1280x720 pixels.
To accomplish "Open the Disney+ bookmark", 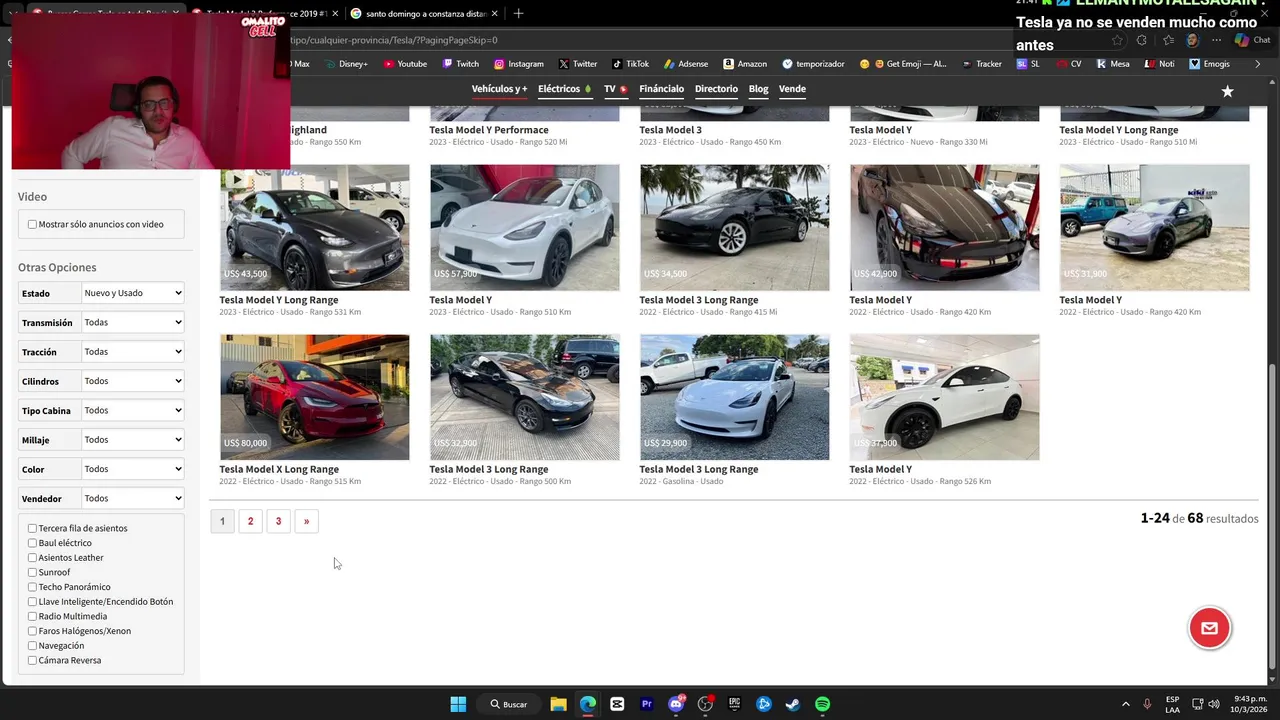I will [x=345, y=64].
